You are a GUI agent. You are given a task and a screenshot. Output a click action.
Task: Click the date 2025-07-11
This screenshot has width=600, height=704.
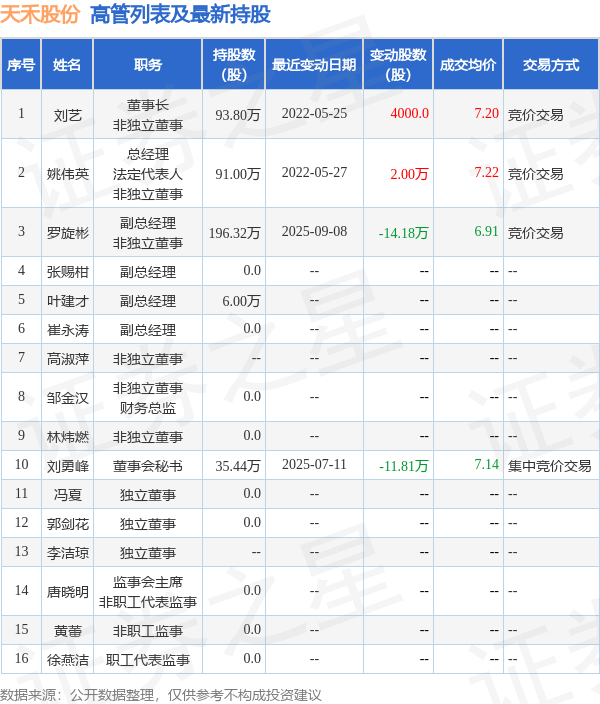click(314, 465)
